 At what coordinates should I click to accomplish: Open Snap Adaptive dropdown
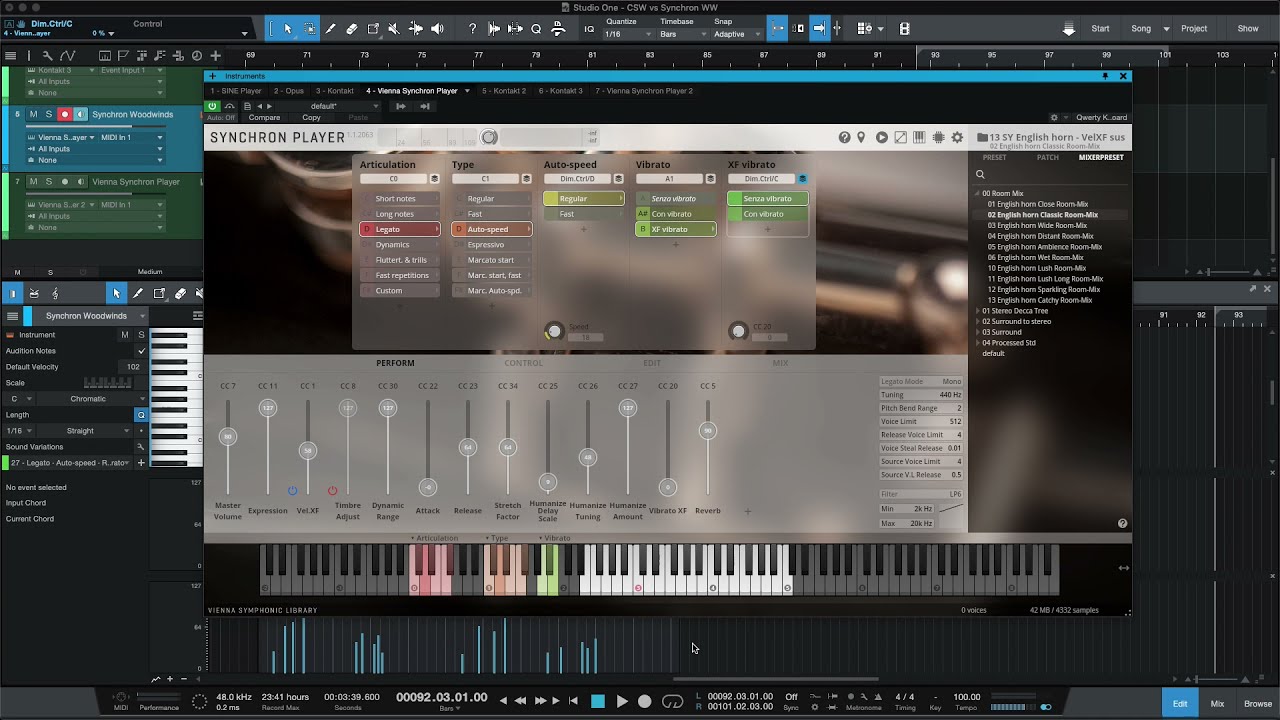click(738, 34)
